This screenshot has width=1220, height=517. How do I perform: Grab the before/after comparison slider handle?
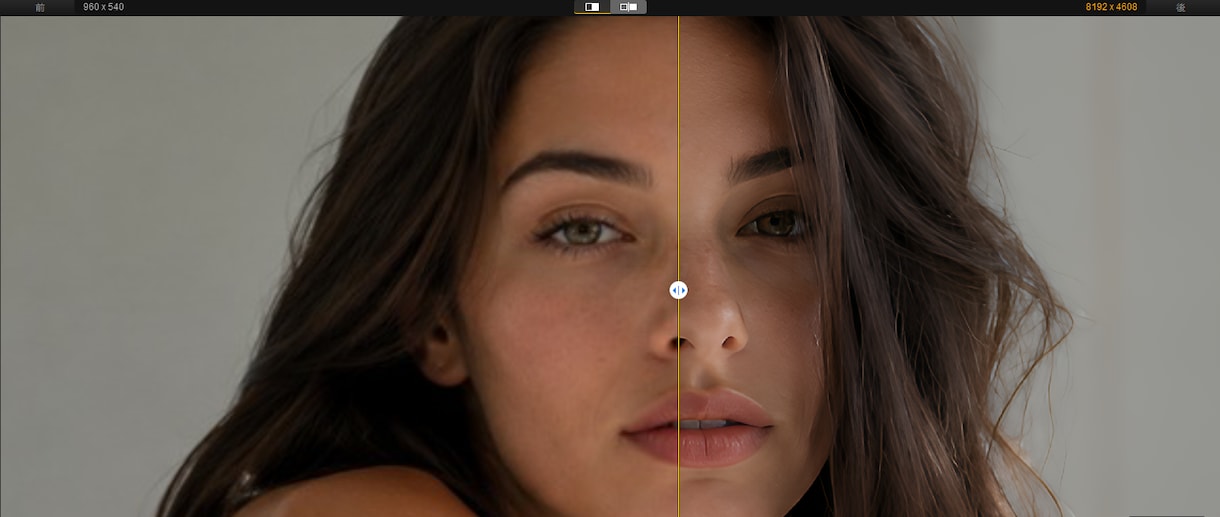[678, 290]
